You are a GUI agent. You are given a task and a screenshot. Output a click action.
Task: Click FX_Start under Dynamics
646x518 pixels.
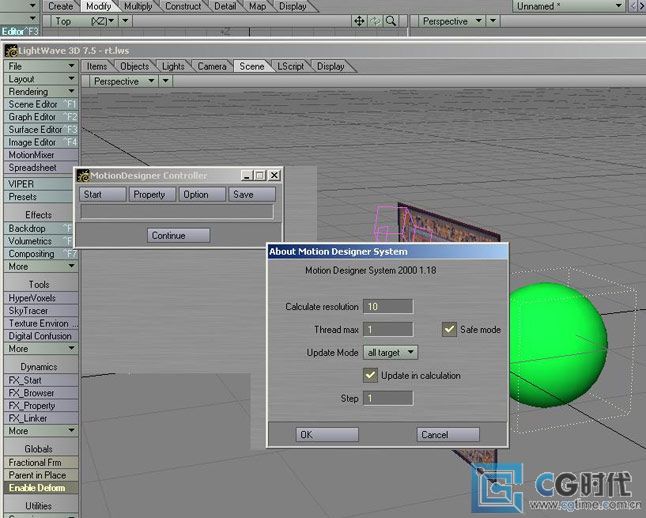pos(41,380)
